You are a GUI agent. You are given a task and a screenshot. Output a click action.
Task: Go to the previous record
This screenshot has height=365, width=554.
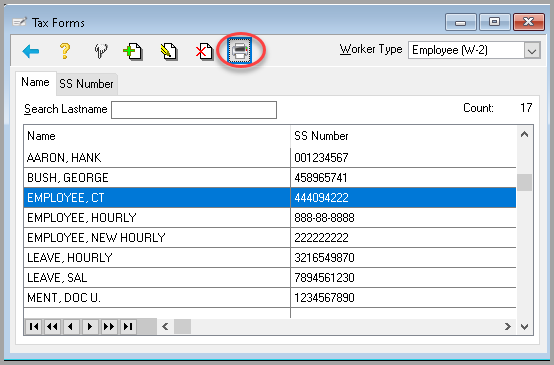71,326
